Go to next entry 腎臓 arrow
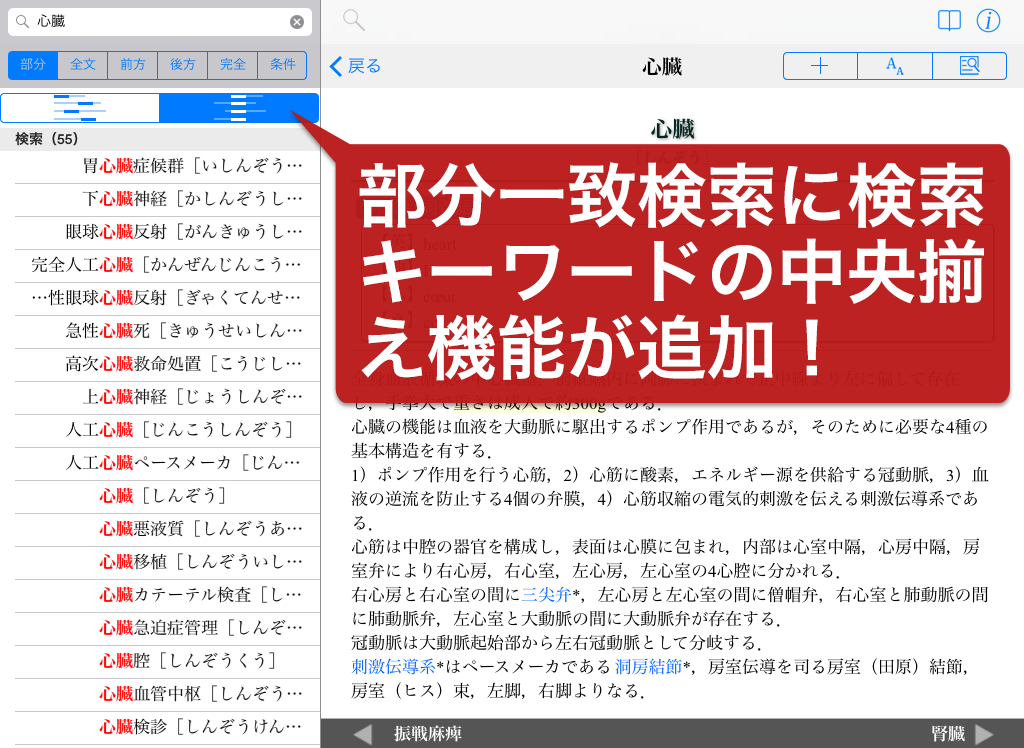This screenshot has height=748, width=1024. (x=984, y=734)
